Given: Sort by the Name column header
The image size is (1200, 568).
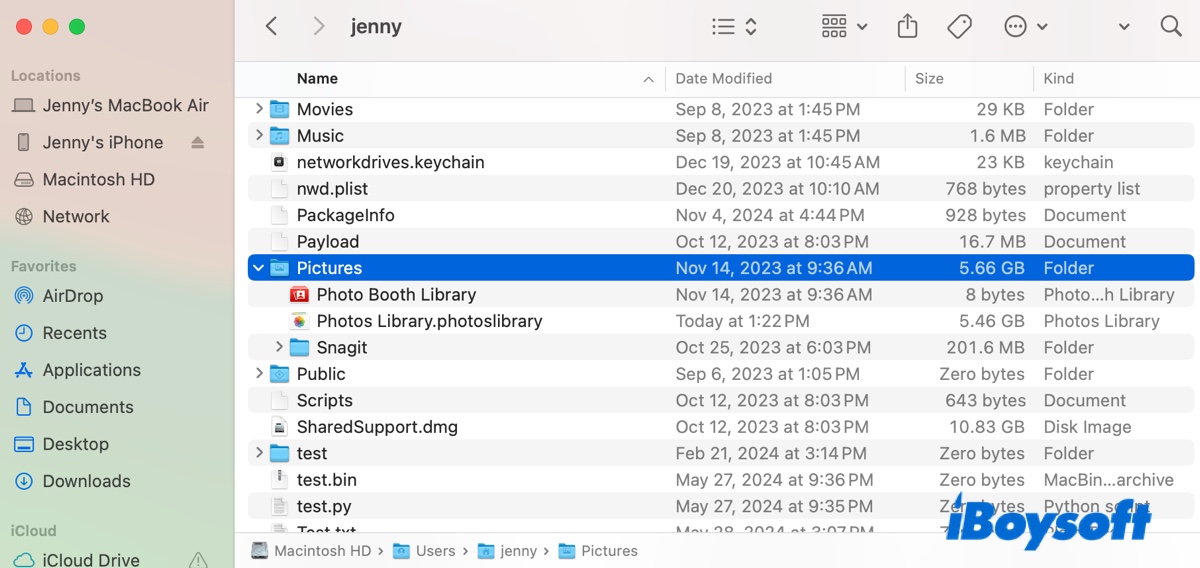Looking at the screenshot, I should [x=317, y=78].
